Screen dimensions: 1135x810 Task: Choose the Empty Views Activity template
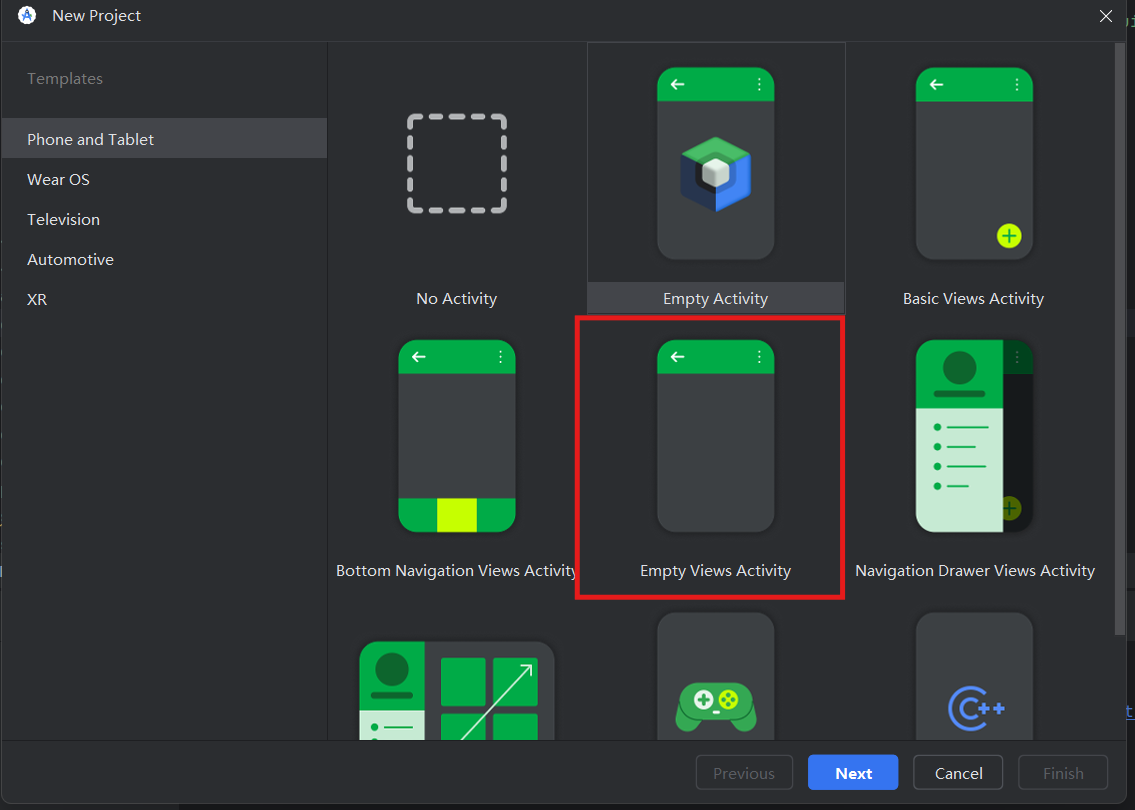[x=715, y=436]
